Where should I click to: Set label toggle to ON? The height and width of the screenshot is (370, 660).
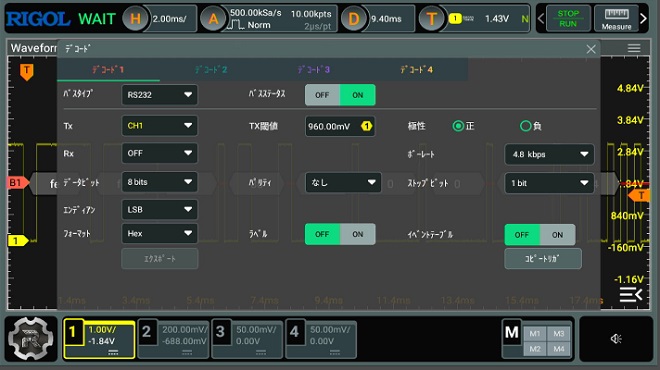pos(358,234)
